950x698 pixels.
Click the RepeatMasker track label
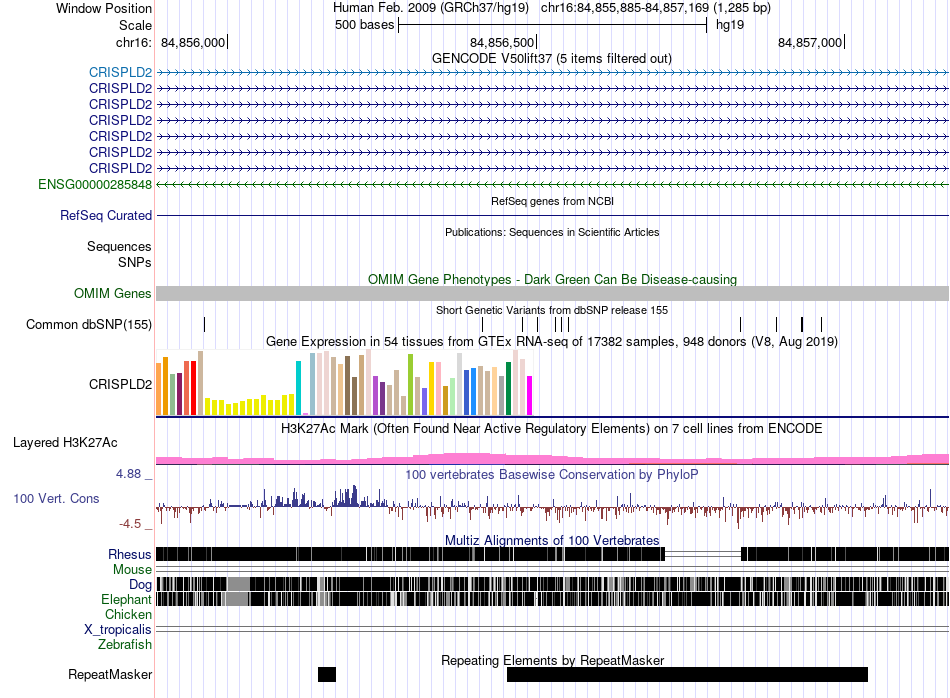pos(110,674)
